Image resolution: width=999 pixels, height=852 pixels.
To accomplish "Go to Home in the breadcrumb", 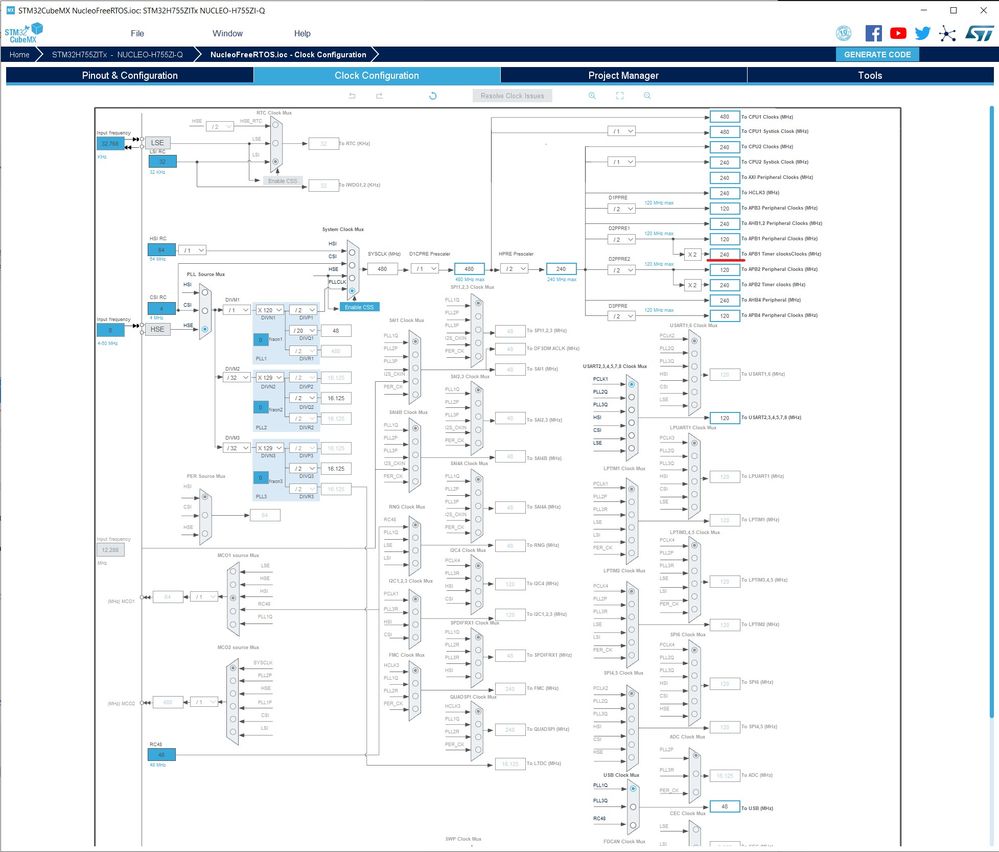I will pos(19,54).
